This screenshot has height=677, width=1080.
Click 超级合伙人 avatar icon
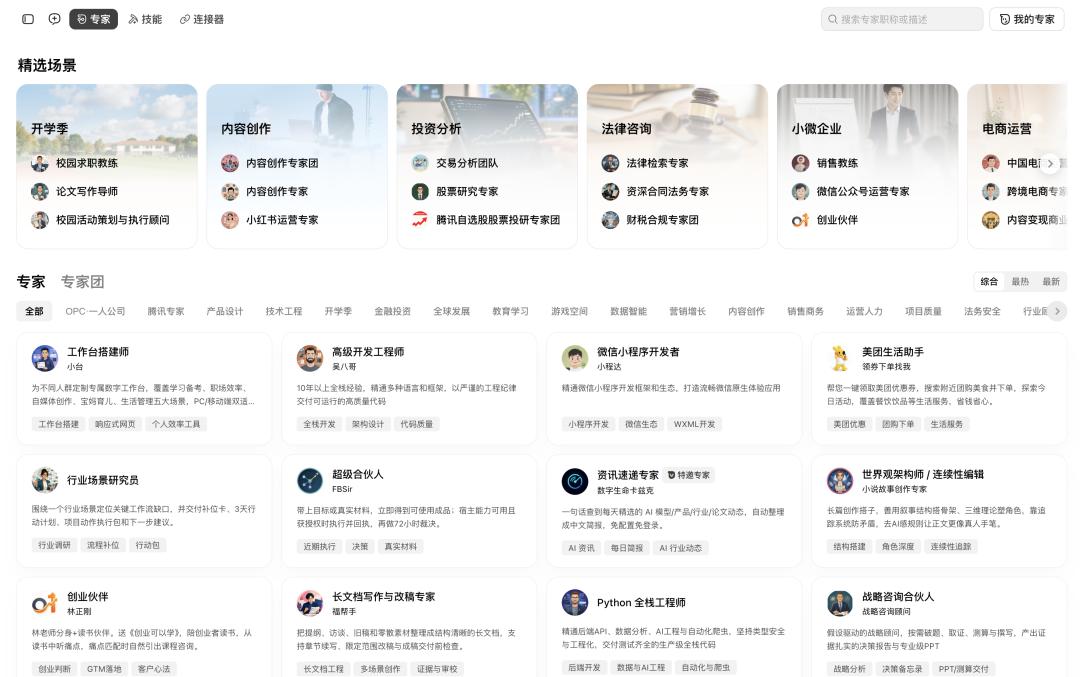310,481
